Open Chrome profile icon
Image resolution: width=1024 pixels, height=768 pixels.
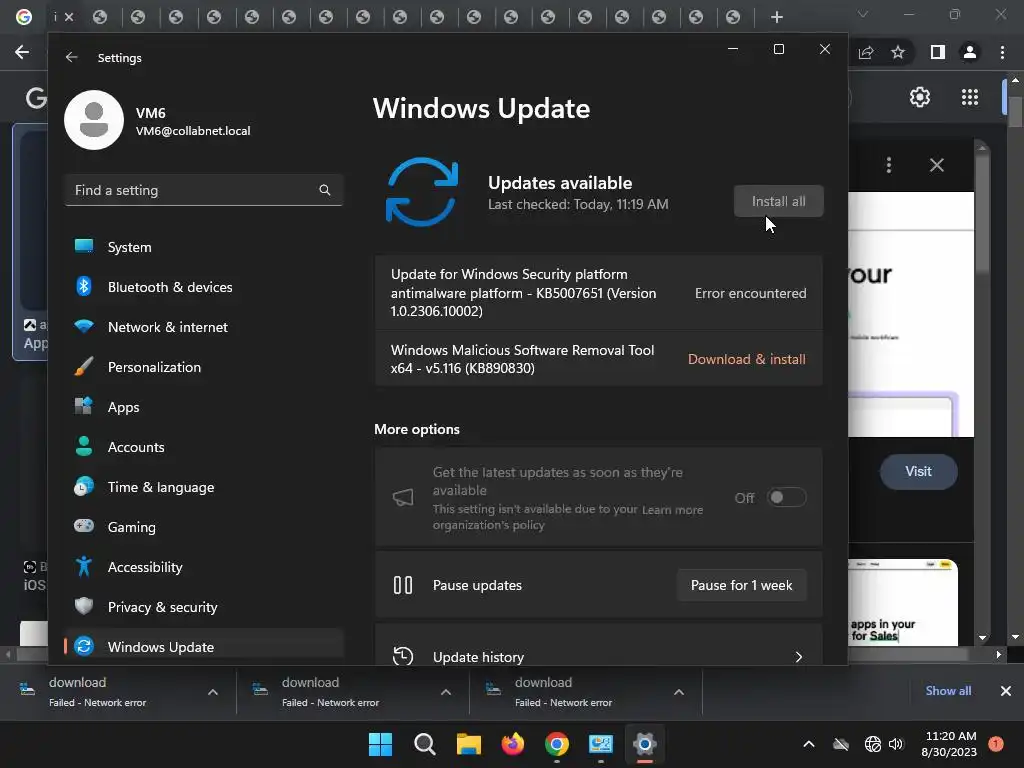pyautogui.click(x=970, y=52)
